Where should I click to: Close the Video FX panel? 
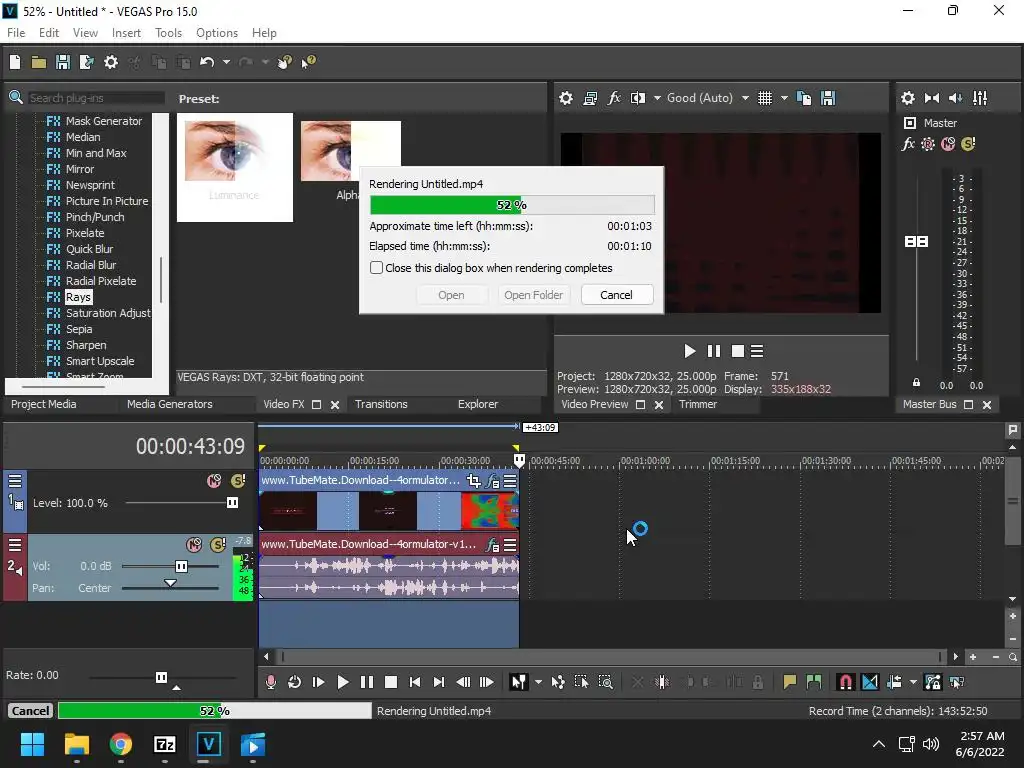click(x=335, y=405)
